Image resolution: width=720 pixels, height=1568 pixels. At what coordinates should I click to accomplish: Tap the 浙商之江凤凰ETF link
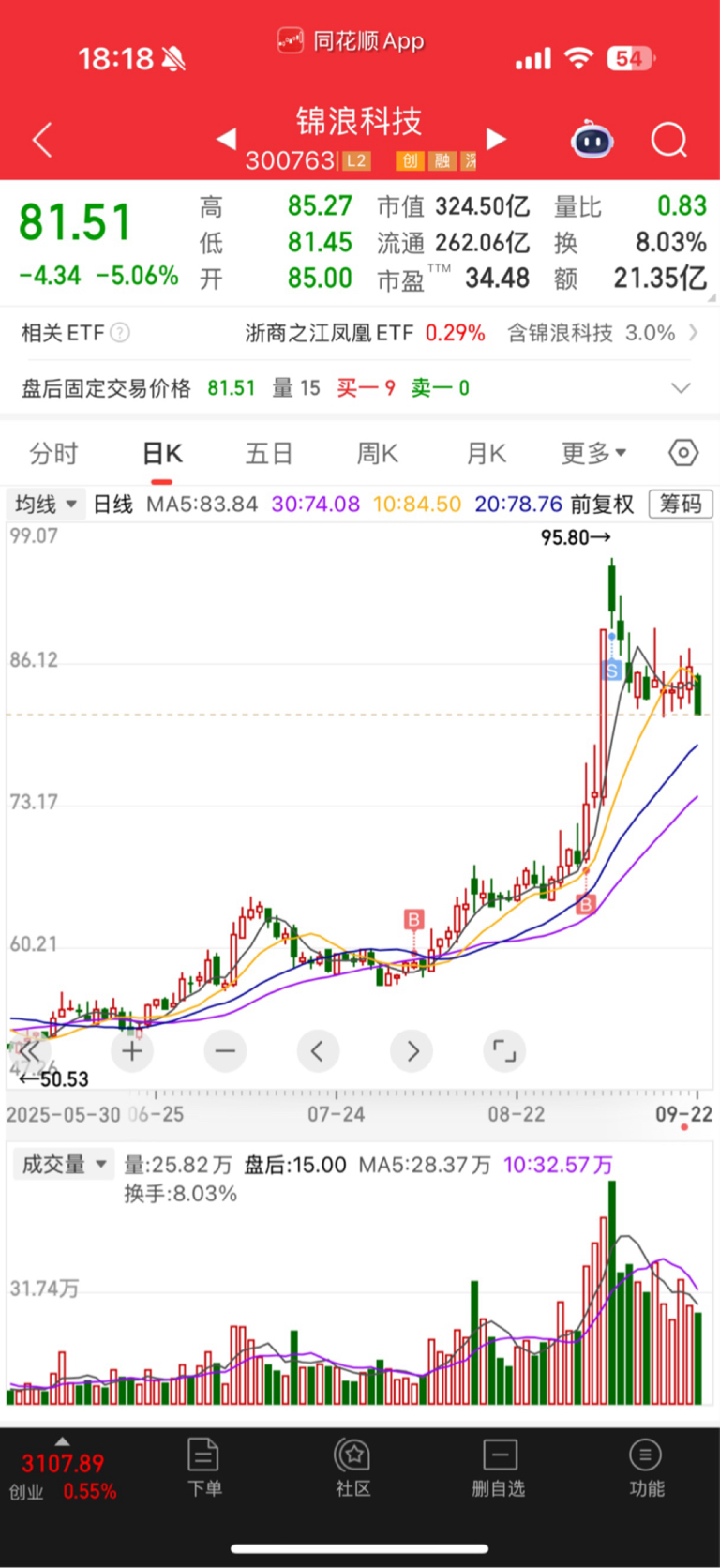(x=329, y=333)
